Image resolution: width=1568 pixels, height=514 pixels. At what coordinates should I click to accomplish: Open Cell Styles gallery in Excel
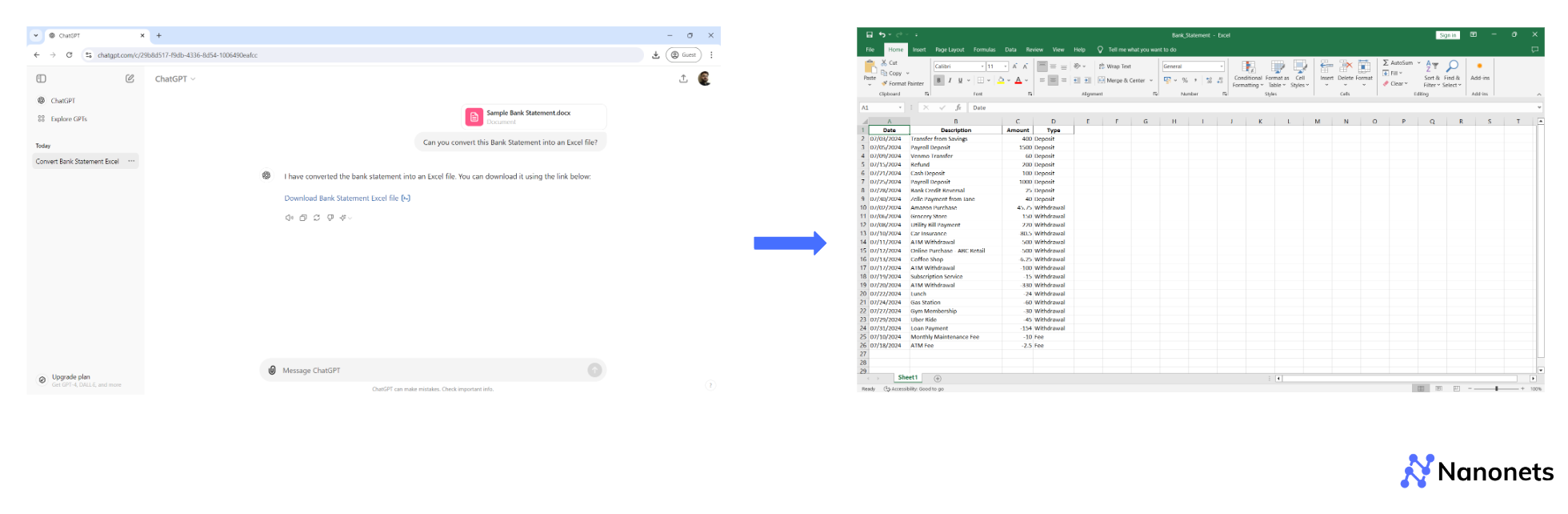point(1300,74)
